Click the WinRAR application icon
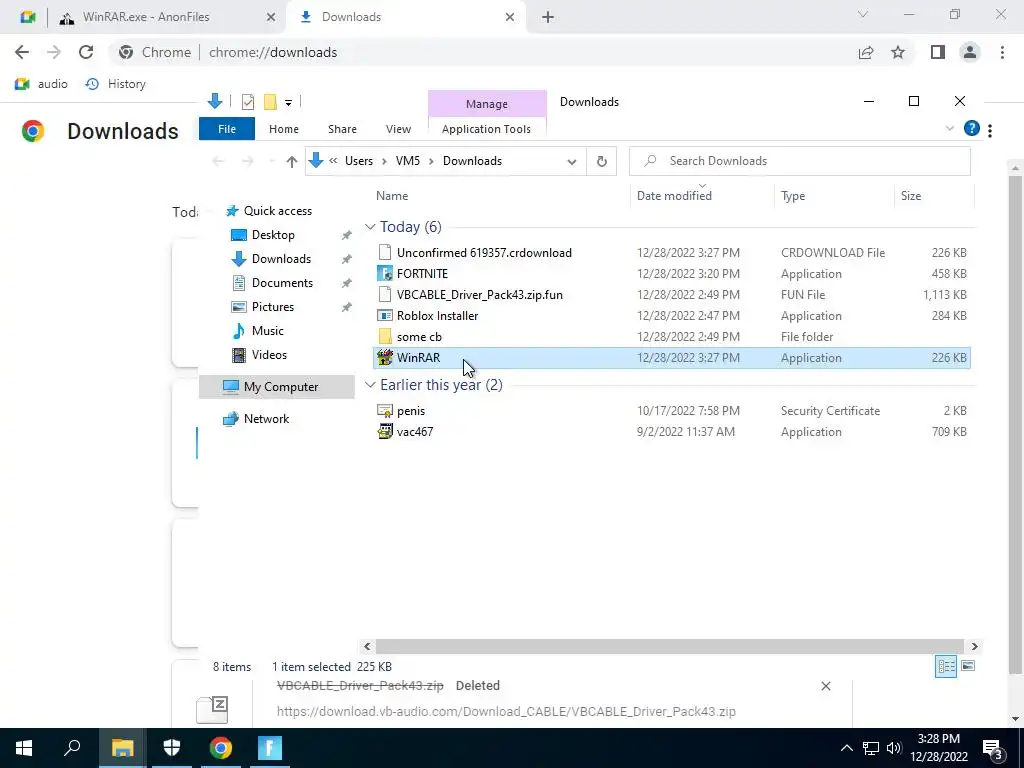1024x768 pixels. point(385,357)
